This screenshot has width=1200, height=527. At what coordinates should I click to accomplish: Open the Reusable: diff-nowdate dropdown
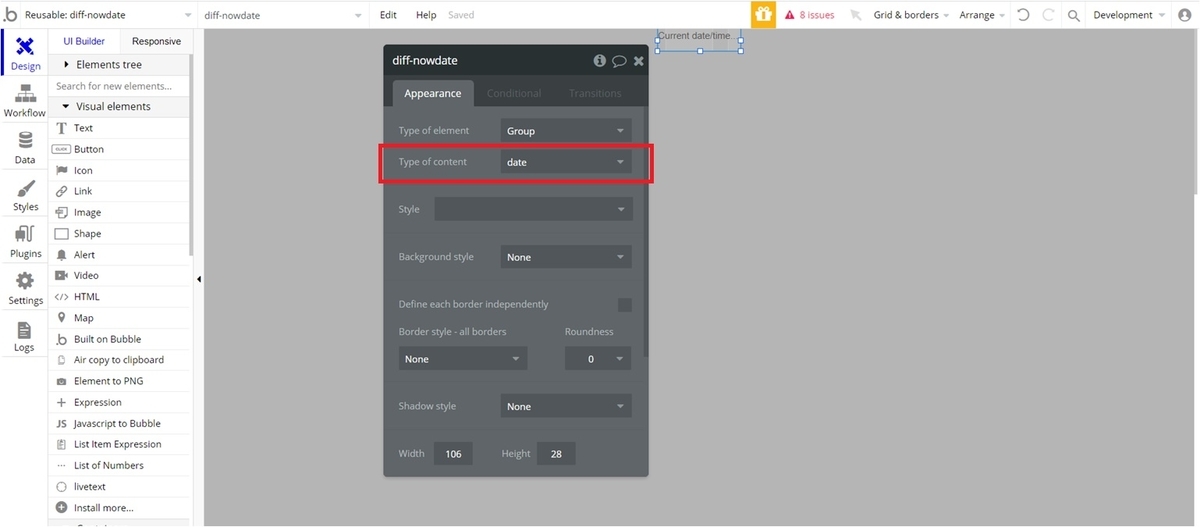tap(109, 15)
